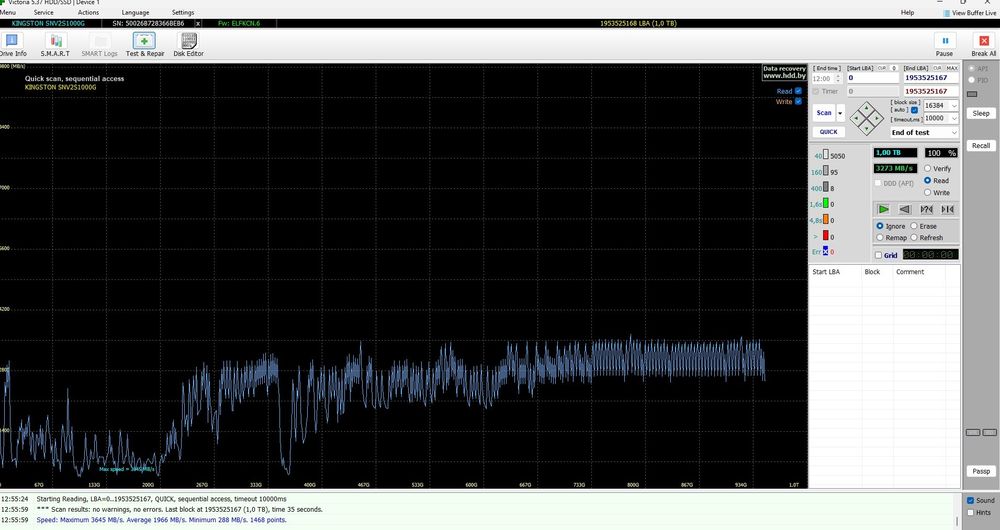Image resolution: width=1000 pixels, height=530 pixels.
Task: Click the jump with question mark button
Action: pos(926,209)
